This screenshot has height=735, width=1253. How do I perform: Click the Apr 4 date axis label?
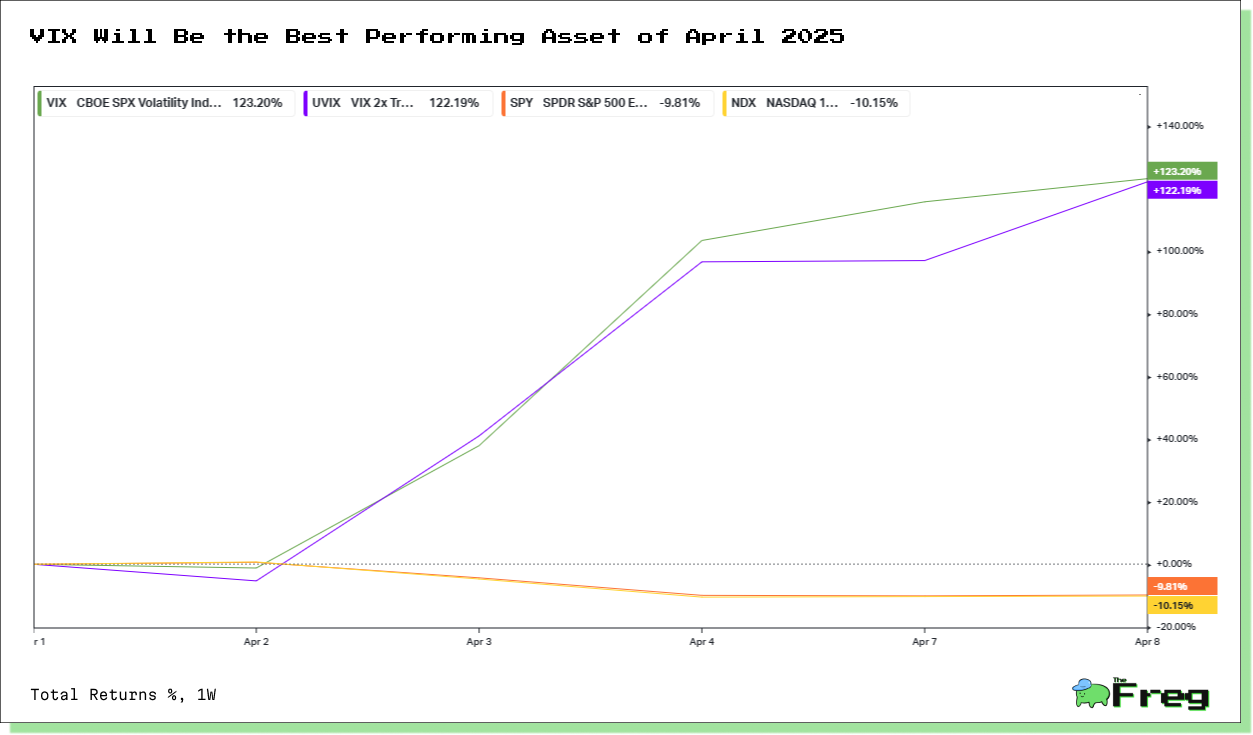pyautogui.click(x=702, y=641)
